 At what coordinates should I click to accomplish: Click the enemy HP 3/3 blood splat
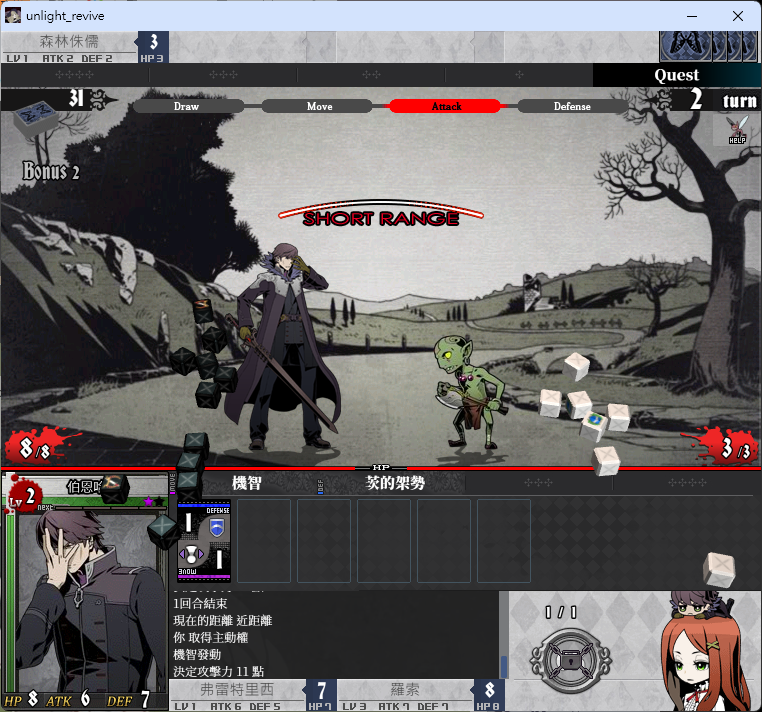pyautogui.click(x=724, y=446)
